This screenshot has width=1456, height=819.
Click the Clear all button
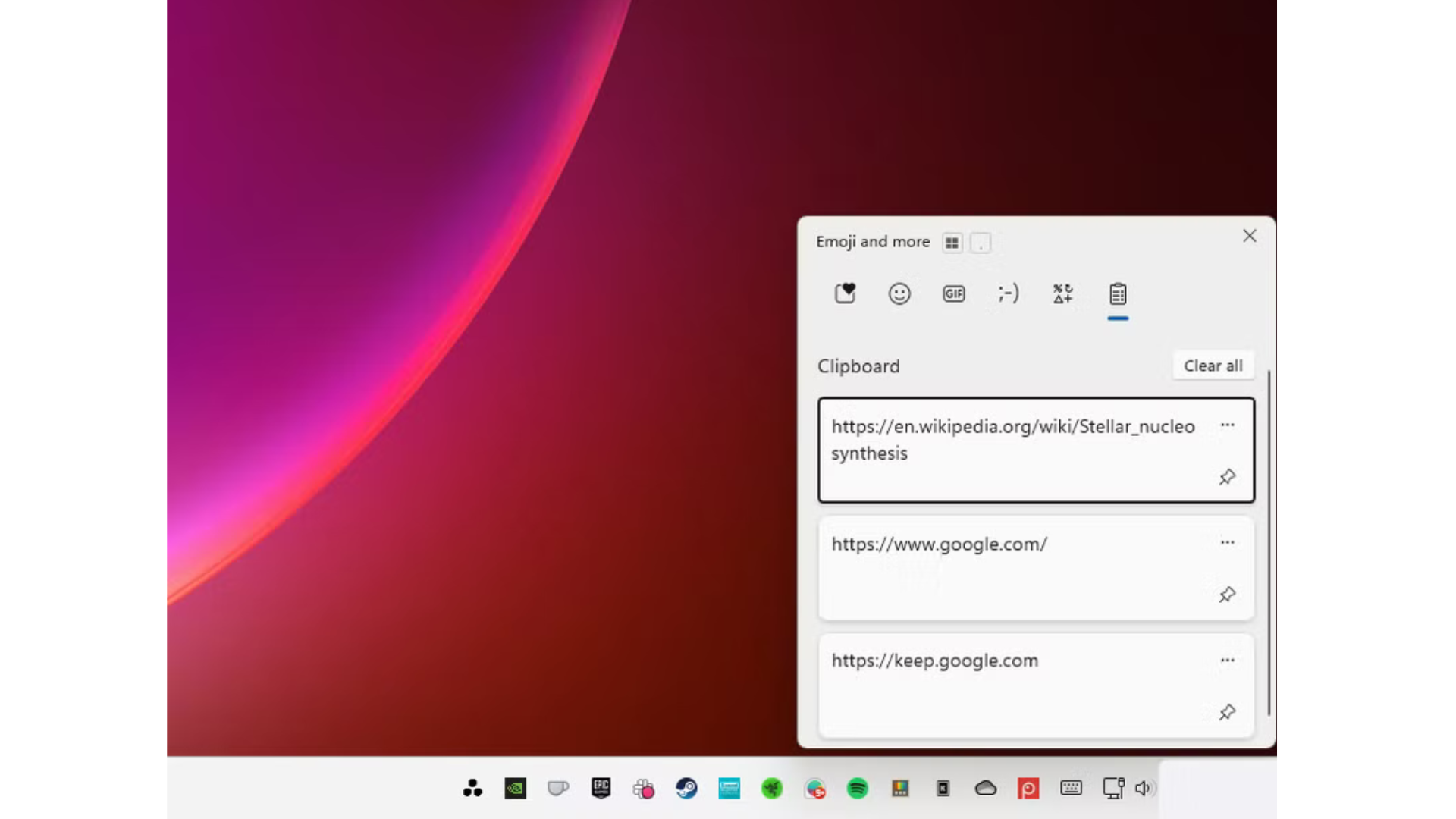point(1213,366)
